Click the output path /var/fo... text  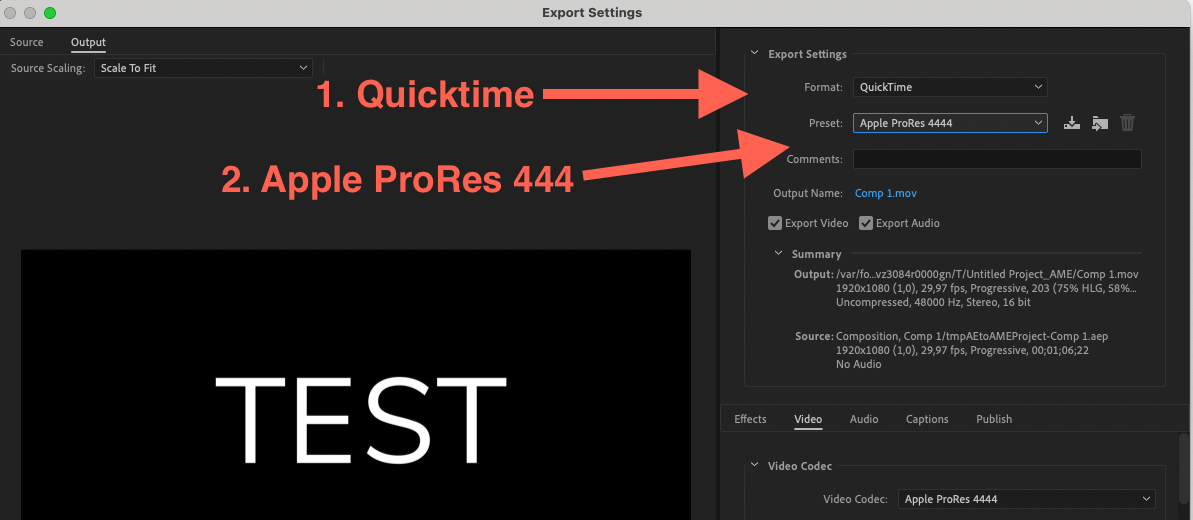tap(987, 274)
